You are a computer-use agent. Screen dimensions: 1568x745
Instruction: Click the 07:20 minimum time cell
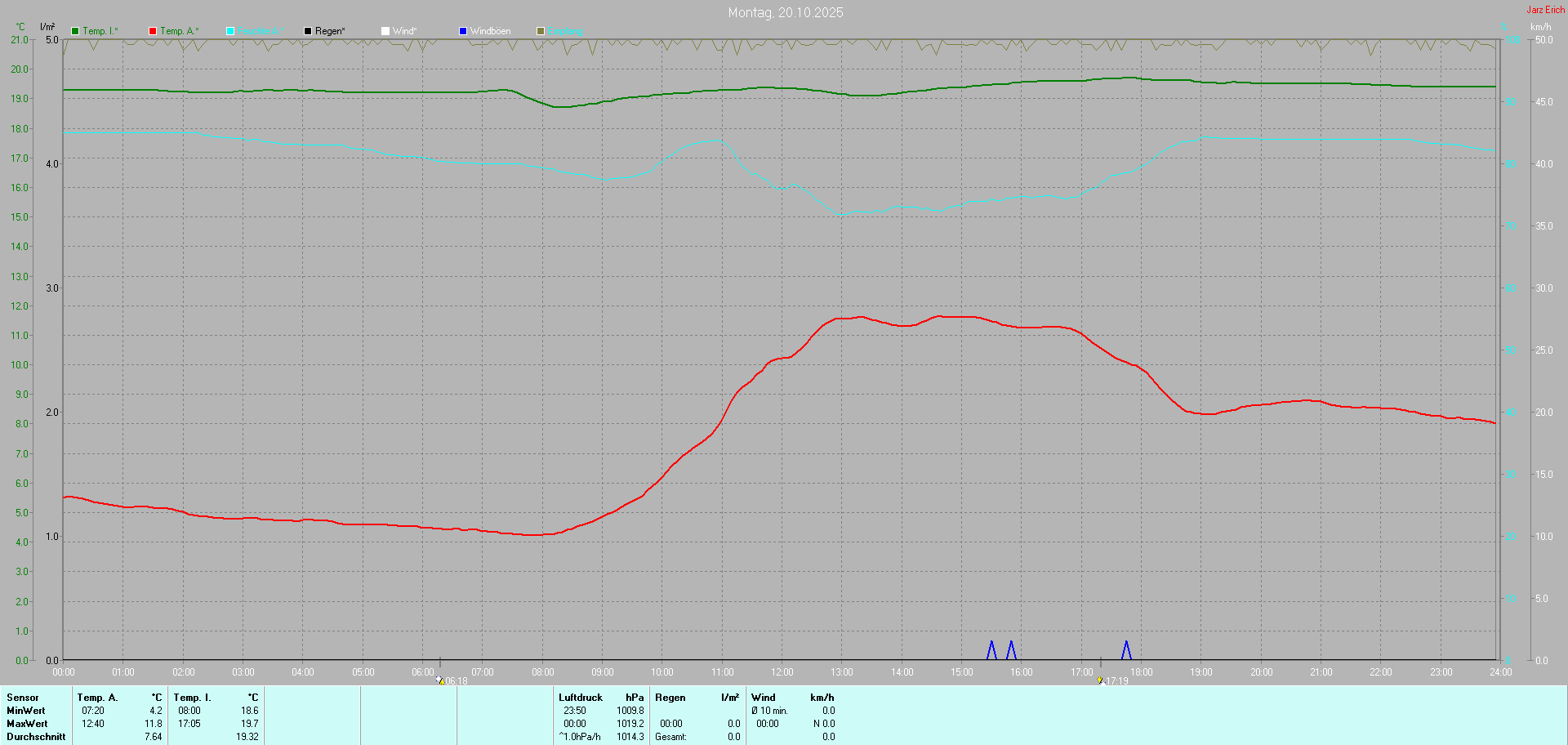93,711
